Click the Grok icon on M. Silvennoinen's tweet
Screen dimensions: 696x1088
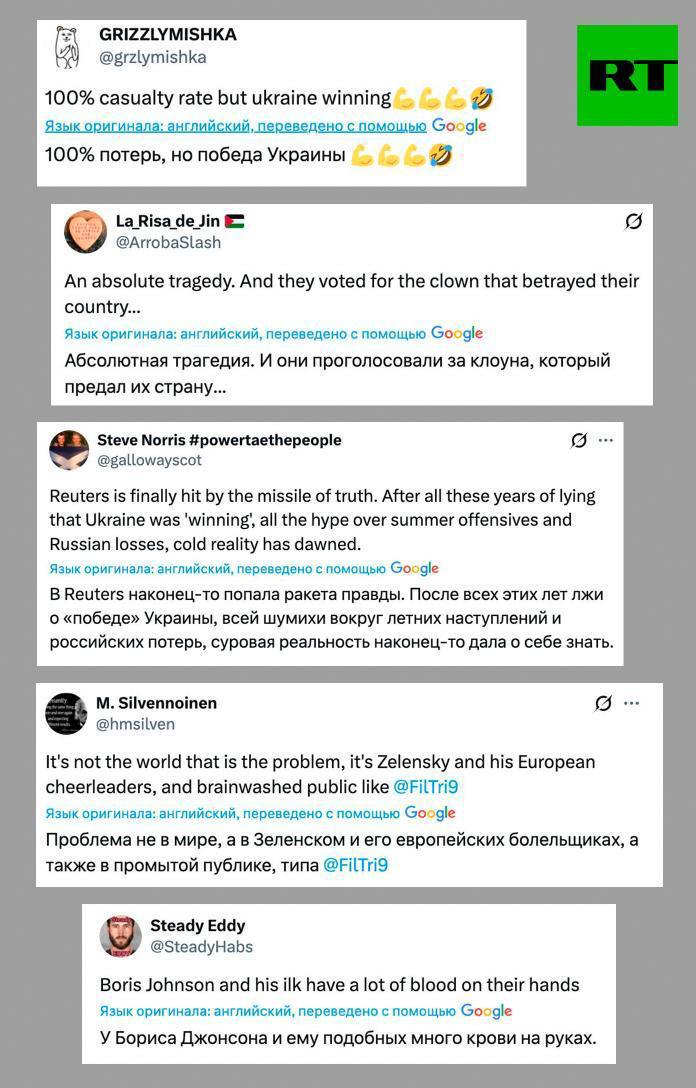click(603, 703)
